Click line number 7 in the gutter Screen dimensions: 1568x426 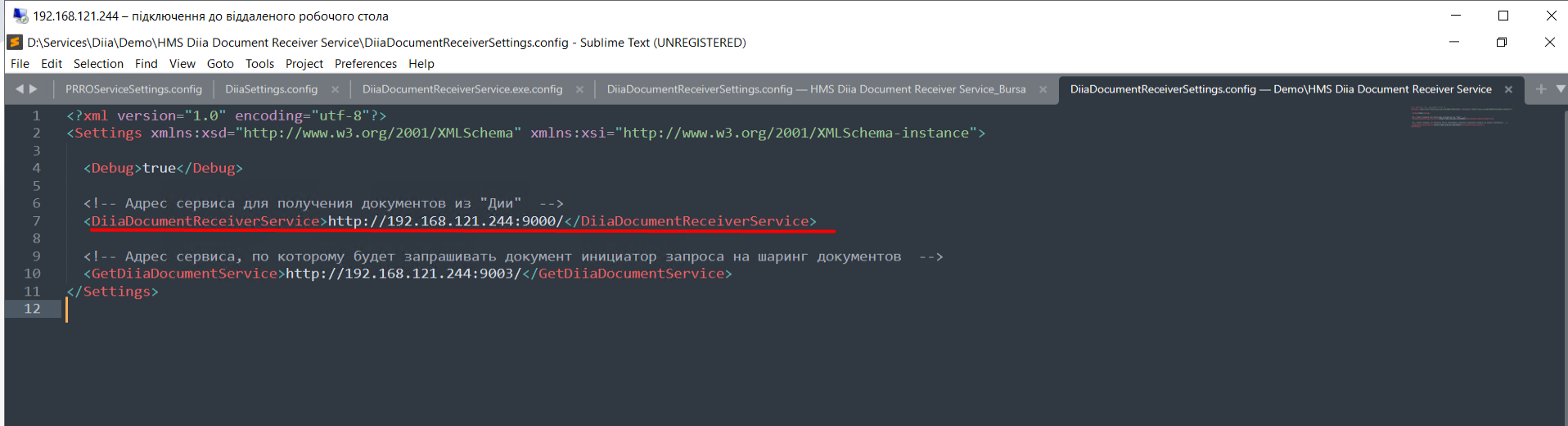pos(36,221)
